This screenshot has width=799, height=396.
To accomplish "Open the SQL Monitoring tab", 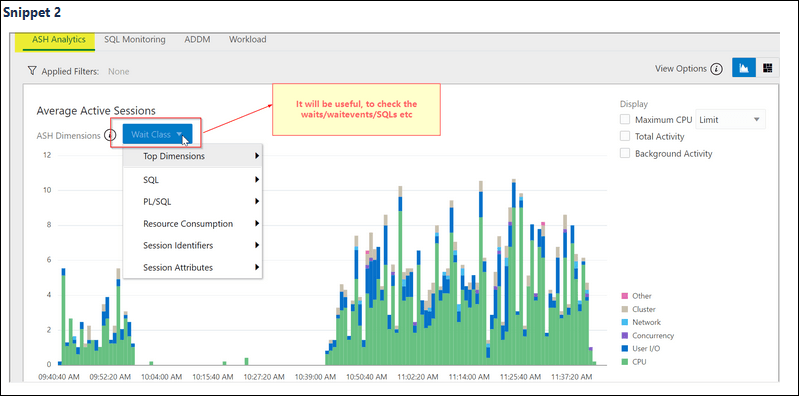I will [x=135, y=40].
